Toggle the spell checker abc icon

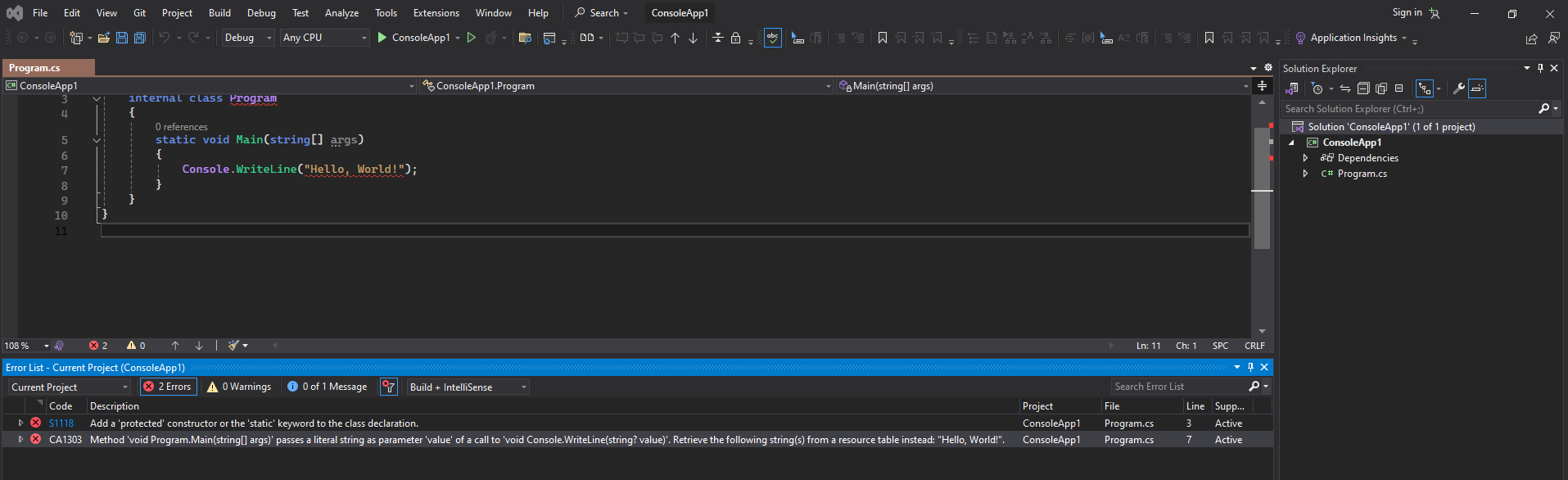(x=773, y=38)
